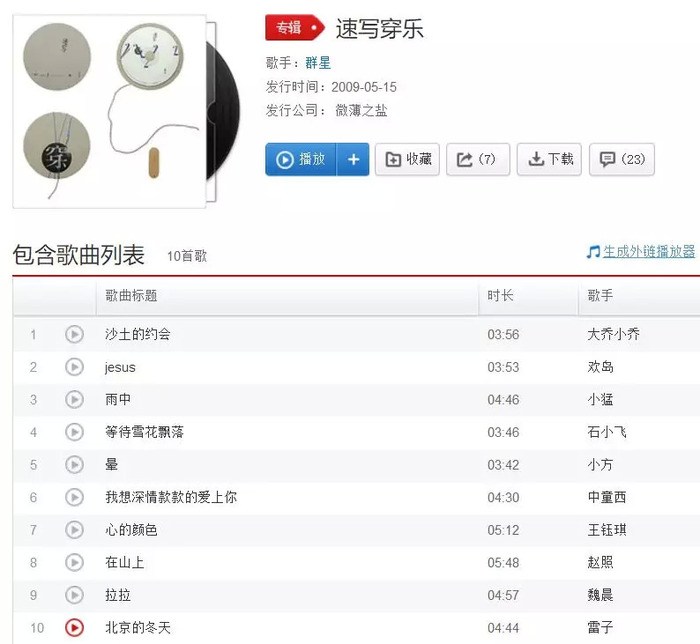Open singer 石小飞
Image resolution: width=700 pixels, height=644 pixels.
pyautogui.click(x=607, y=432)
